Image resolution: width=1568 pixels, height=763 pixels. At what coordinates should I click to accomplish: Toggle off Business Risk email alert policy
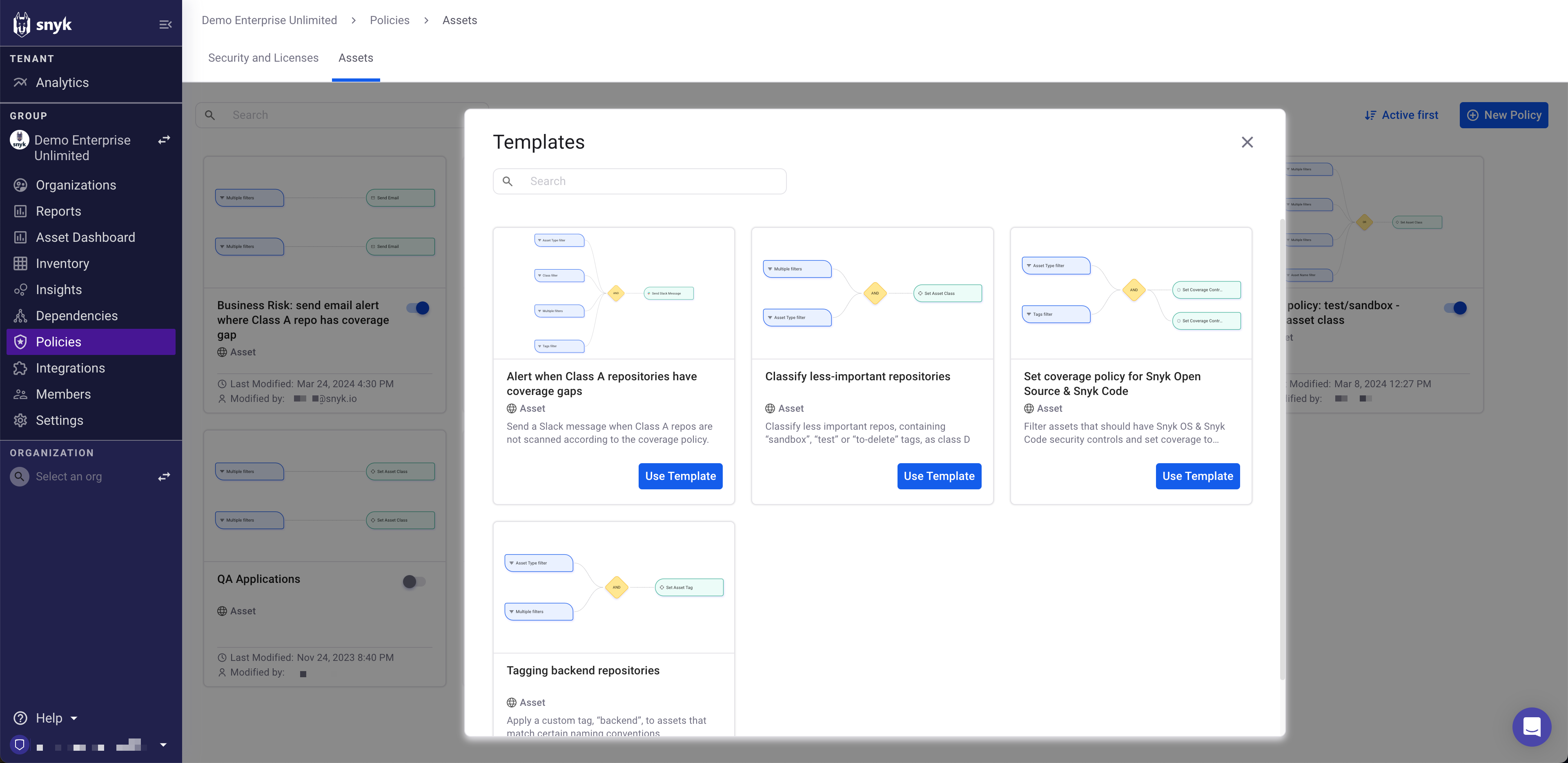click(x=418, y=308)
